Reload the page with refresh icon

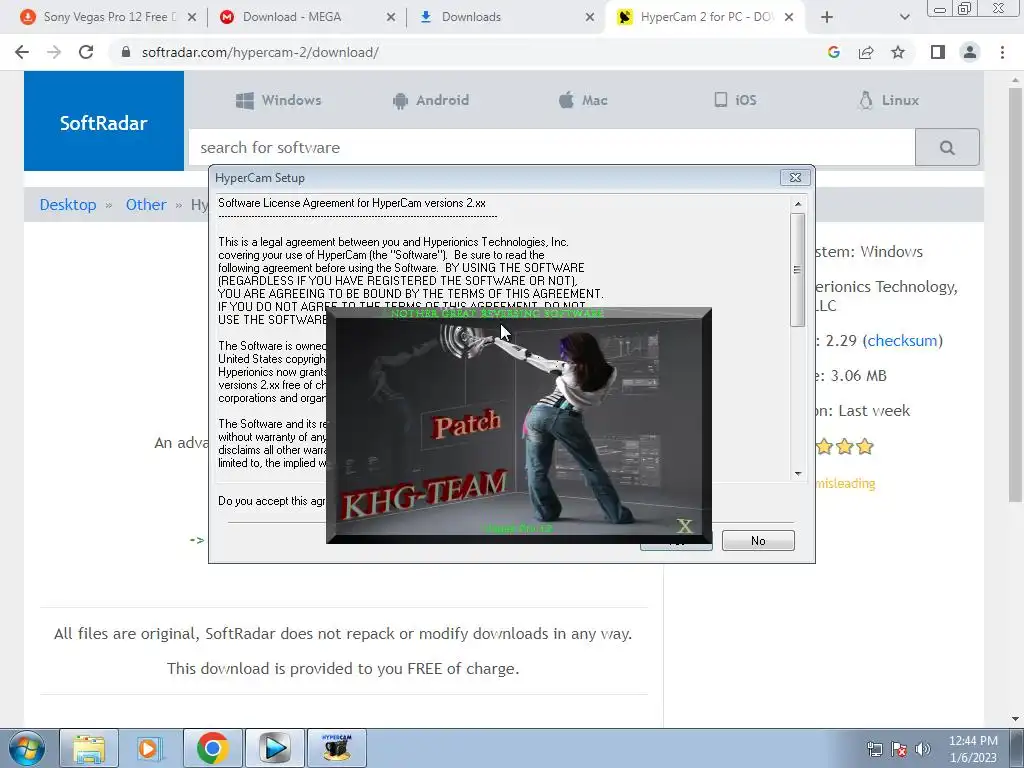click(x=86, y=52)
